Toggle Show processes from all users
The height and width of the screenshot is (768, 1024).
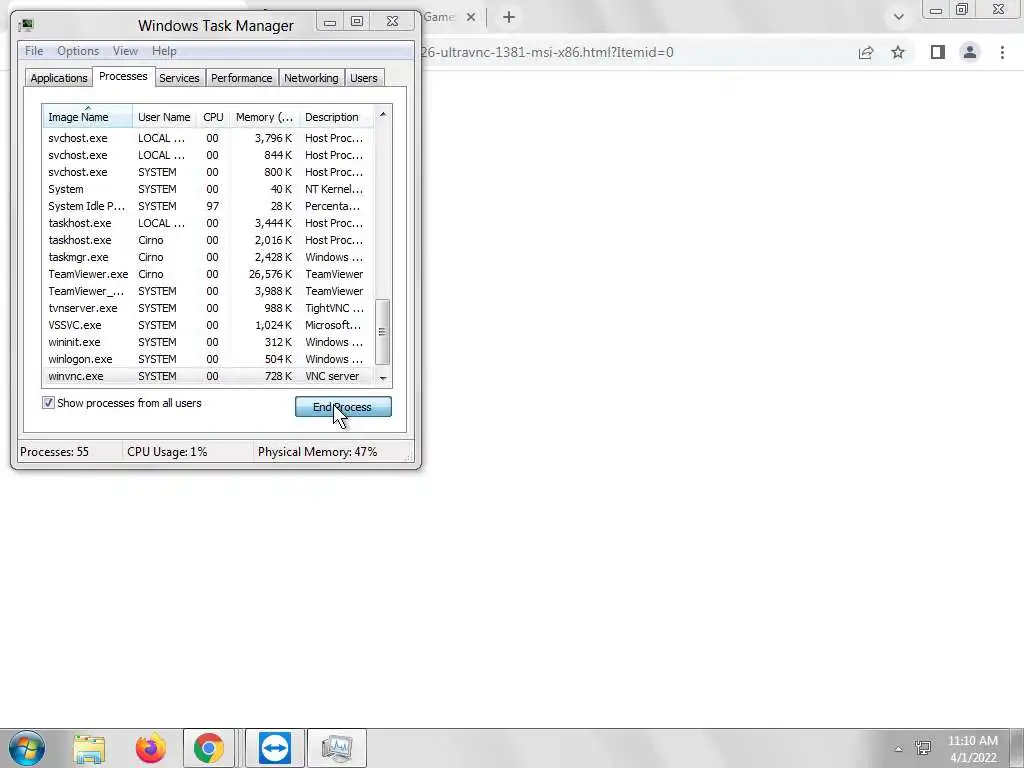[48, 403]
